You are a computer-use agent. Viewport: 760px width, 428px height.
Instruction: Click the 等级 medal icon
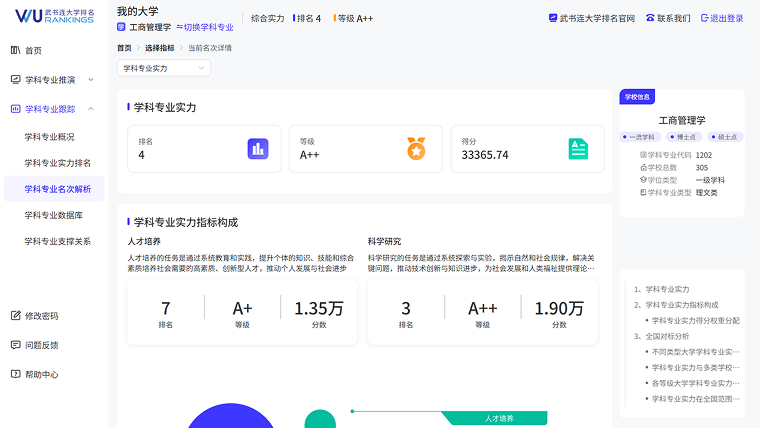click(416, 148)
